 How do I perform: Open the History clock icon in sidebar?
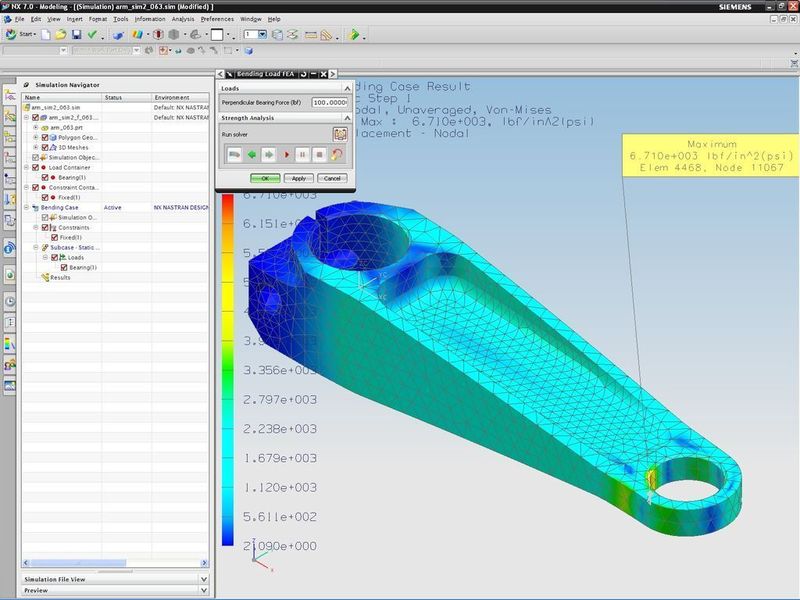pyautogui.click(x=10, y=301)
